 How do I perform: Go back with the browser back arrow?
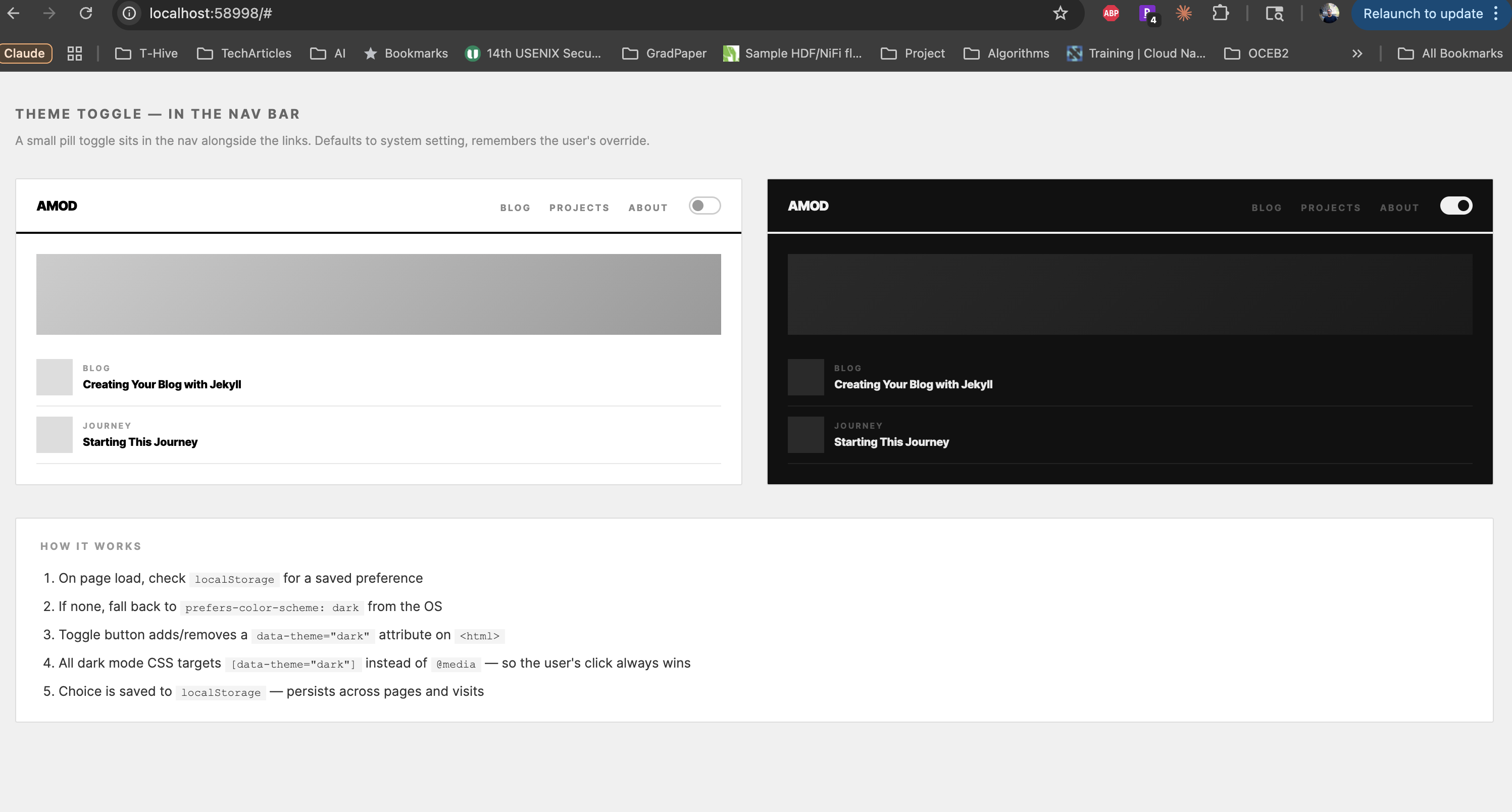pyautogui.click(x=14, y=13)
